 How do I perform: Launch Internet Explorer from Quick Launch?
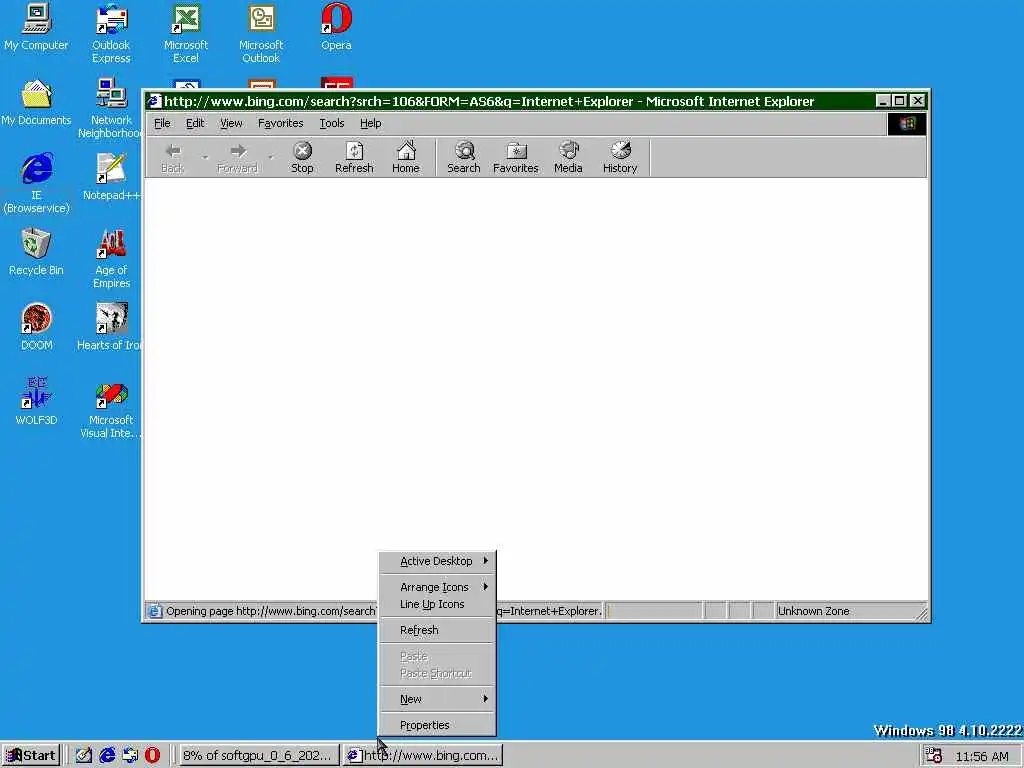107,756
